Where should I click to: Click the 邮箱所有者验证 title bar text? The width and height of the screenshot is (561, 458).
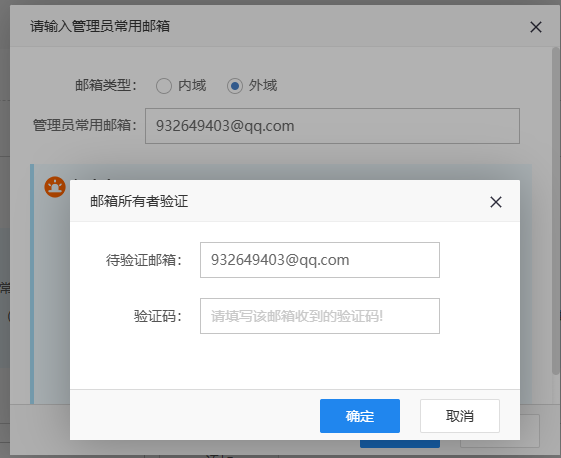tap(139, 201)
